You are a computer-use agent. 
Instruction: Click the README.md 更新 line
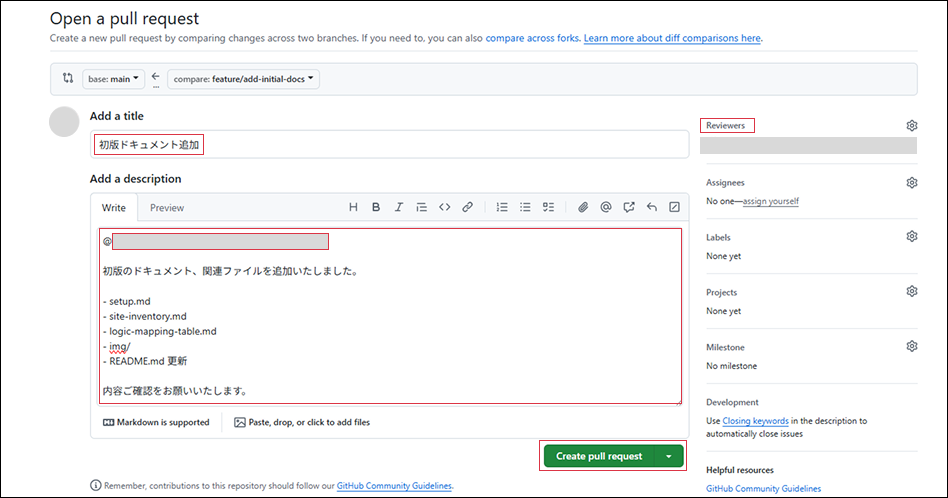point(145,361)
